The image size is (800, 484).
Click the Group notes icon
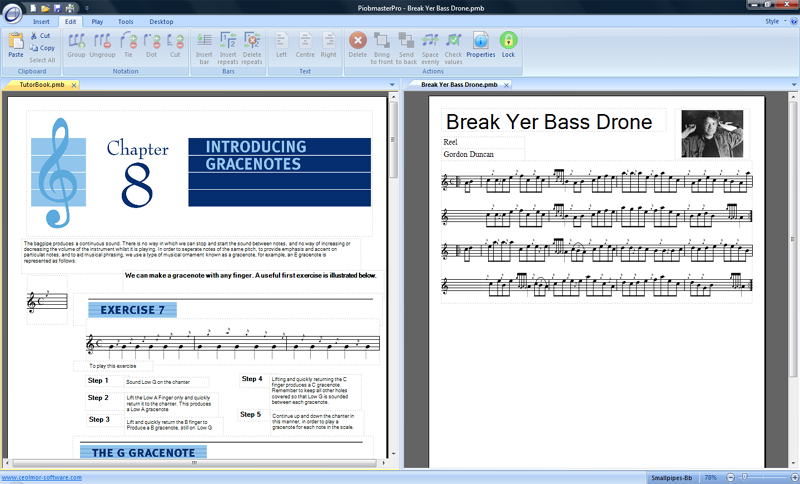click(x=76, y=44)
